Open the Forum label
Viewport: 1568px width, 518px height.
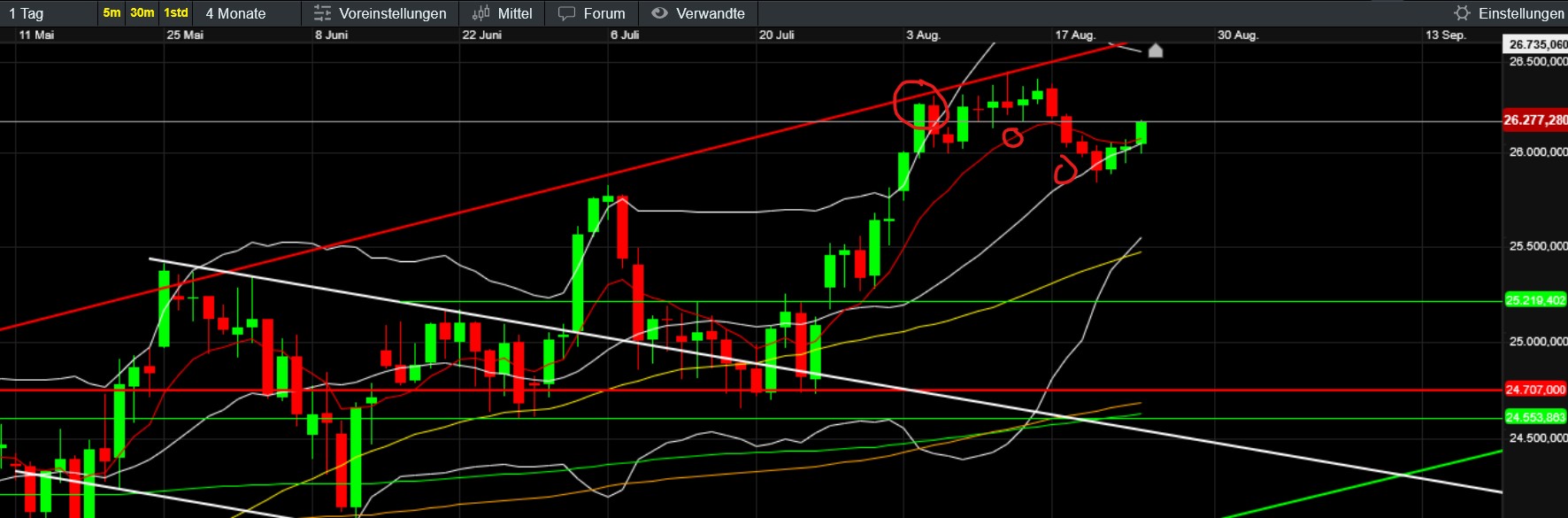pos(604,13)
